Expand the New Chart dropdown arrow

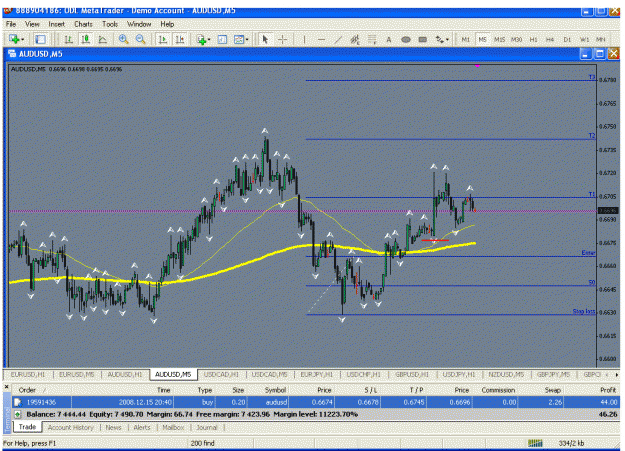click(22, 39)
